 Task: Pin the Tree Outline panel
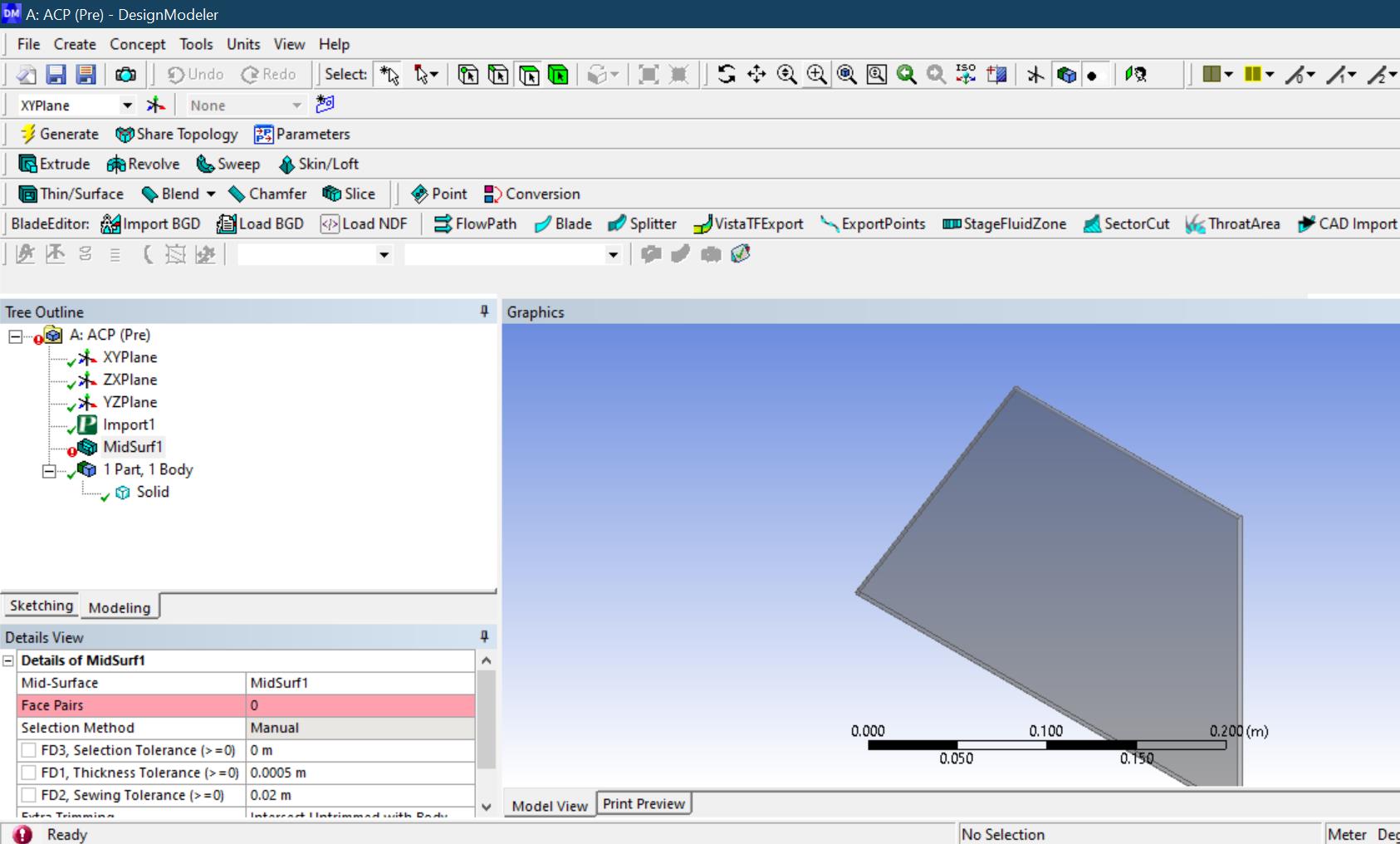pyautogui.click(x=484, y=312)
